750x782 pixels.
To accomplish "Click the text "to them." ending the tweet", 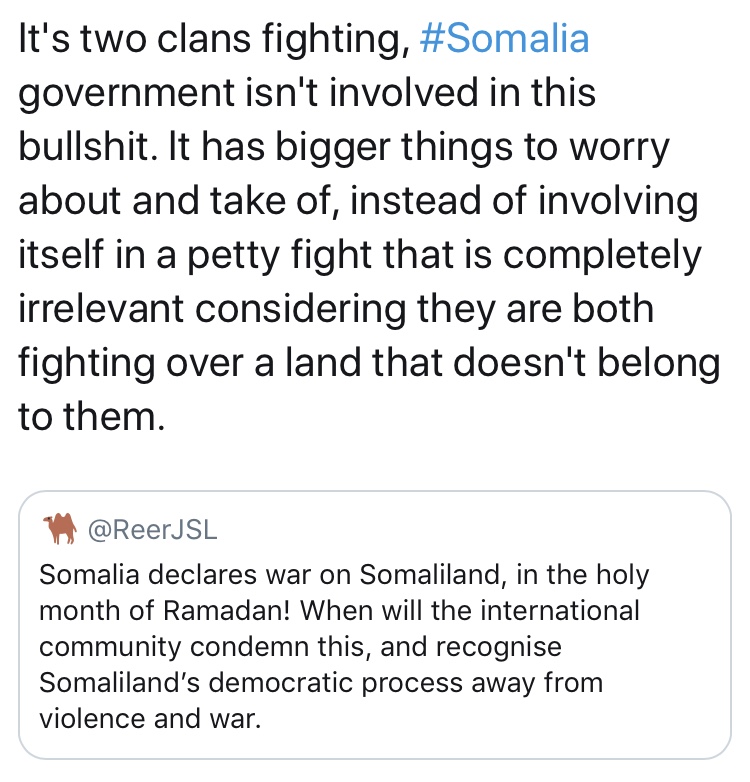I will pos(91,416).
